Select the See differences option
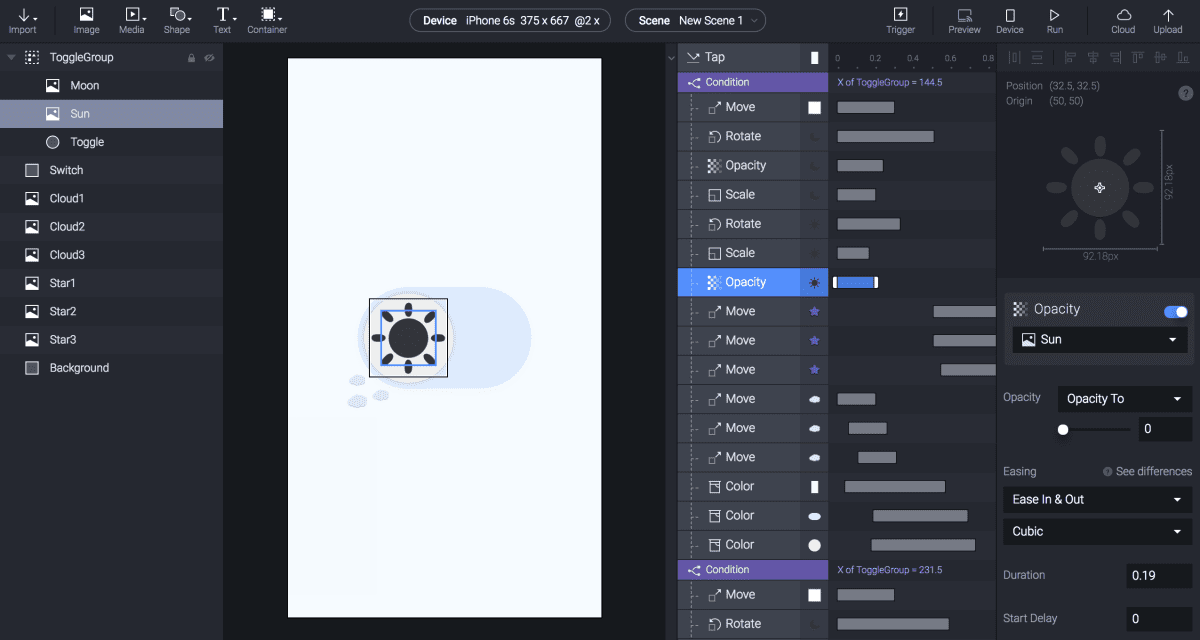The height and width of the screenshot is (640, 1200). [x=1147, y=471]
